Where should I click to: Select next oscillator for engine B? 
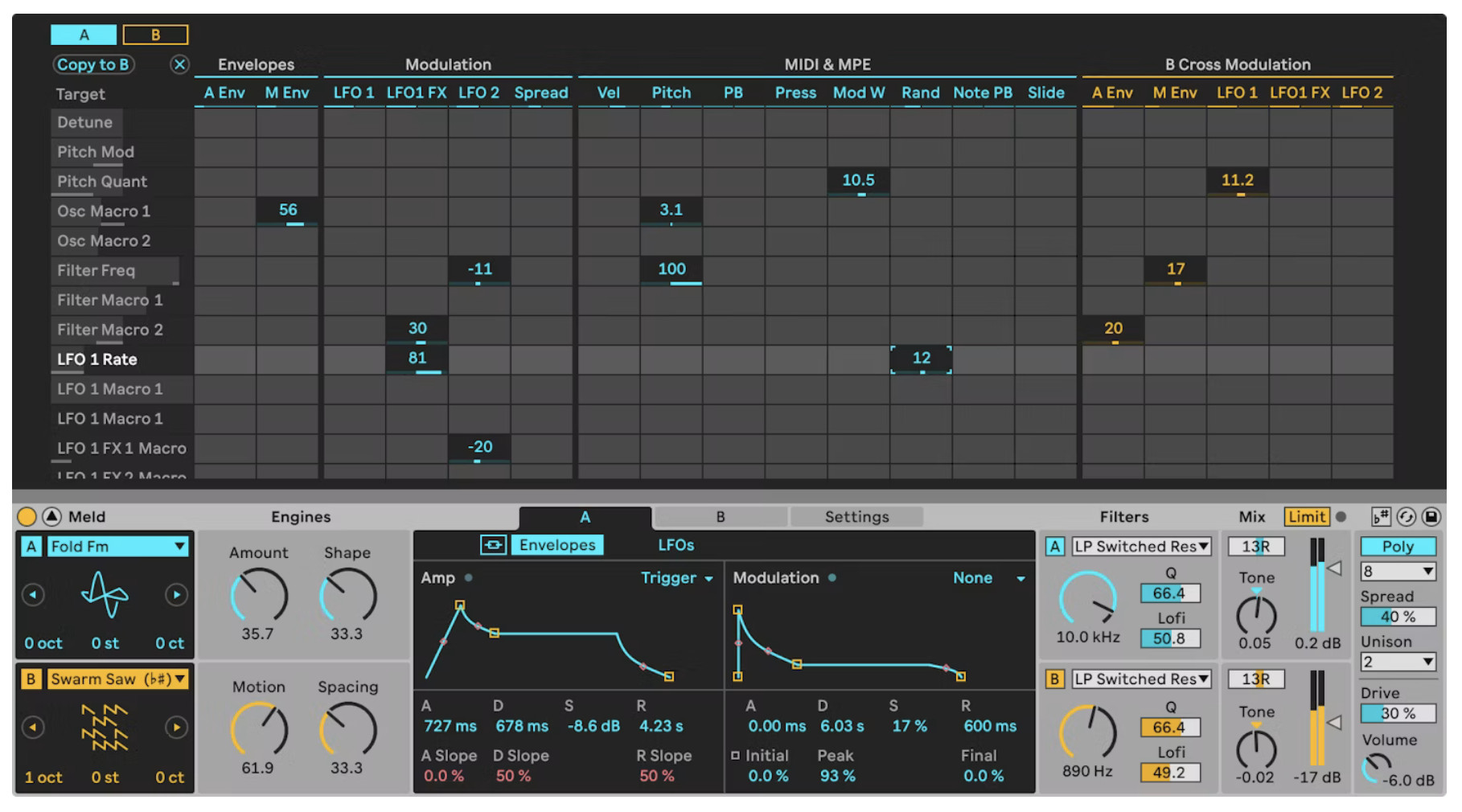[176, 728]
